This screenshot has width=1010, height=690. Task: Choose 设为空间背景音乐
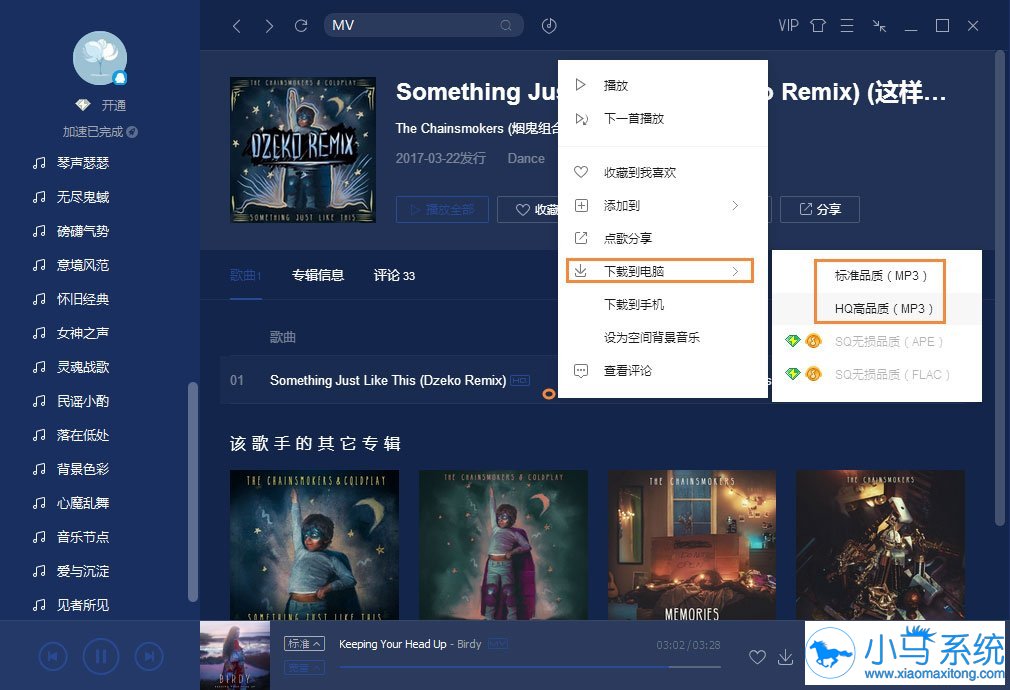tap(663, 338)
